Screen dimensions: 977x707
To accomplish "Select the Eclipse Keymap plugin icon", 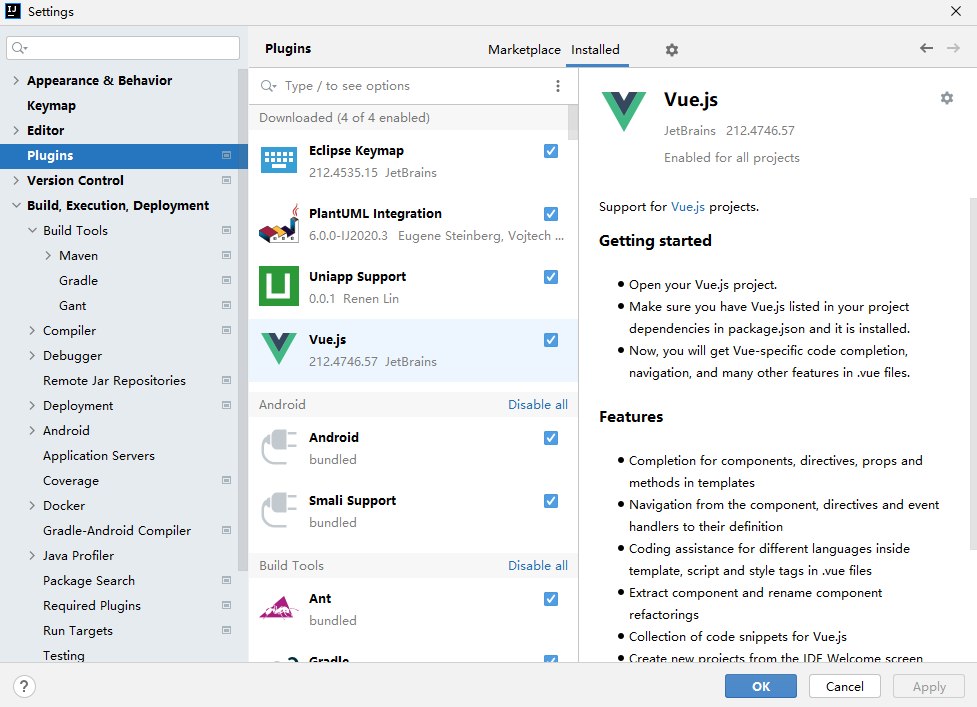I will click(x=279, y=160).
